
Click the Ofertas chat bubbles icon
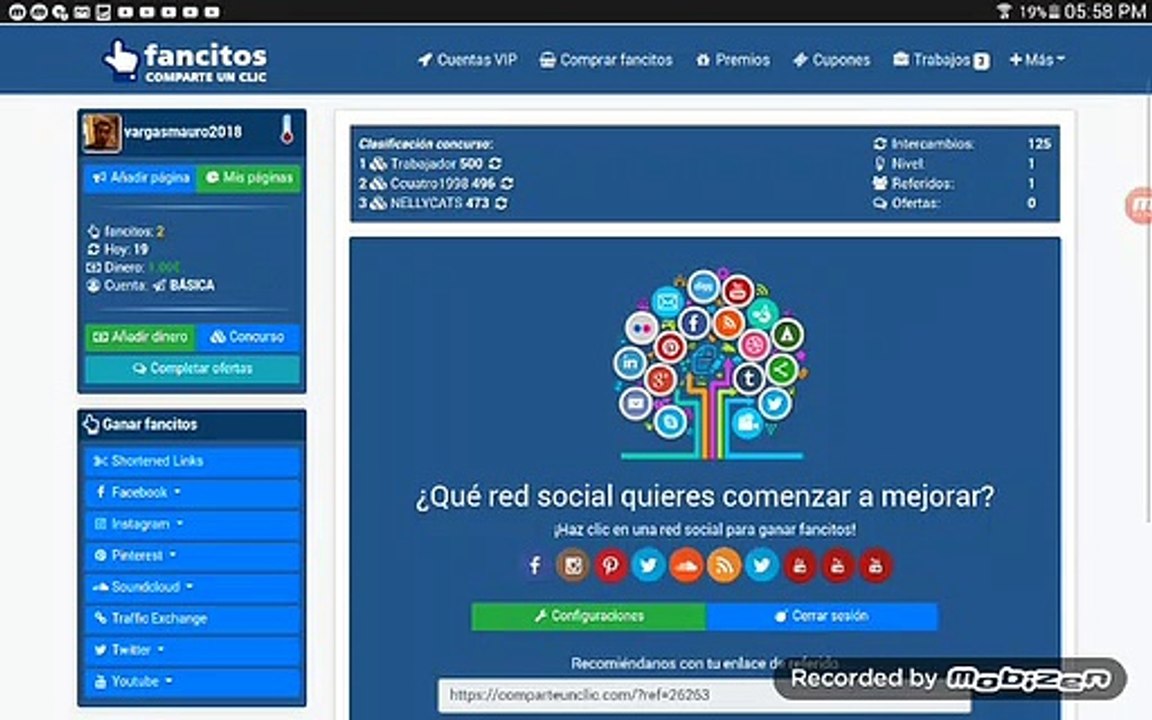[x=879, y=204]
